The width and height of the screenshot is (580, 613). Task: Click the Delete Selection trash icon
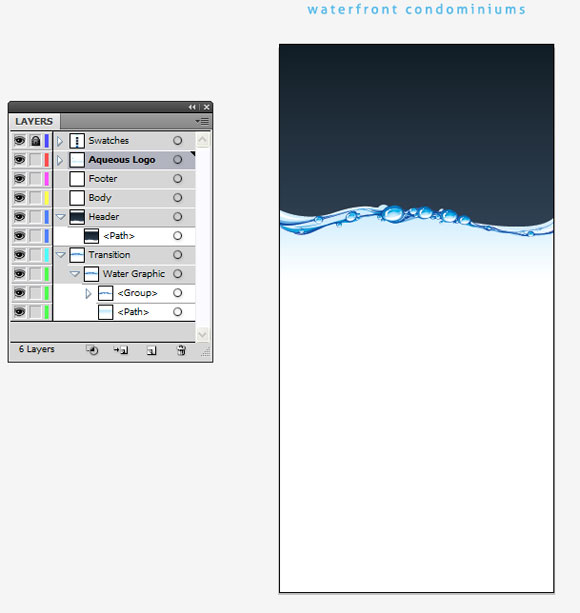click(181, 350)
